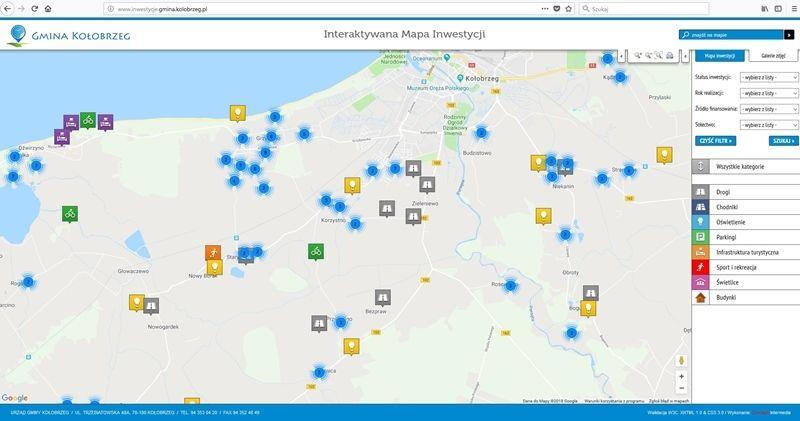
Task: Open the green bicycle marker south of Korzystno
Action: pos(316,251)
